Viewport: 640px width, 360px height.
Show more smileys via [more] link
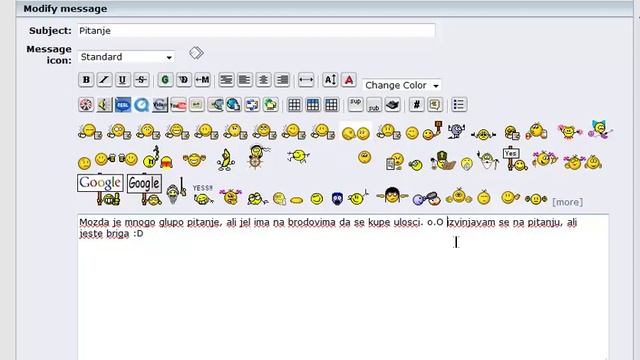(567, 202)
